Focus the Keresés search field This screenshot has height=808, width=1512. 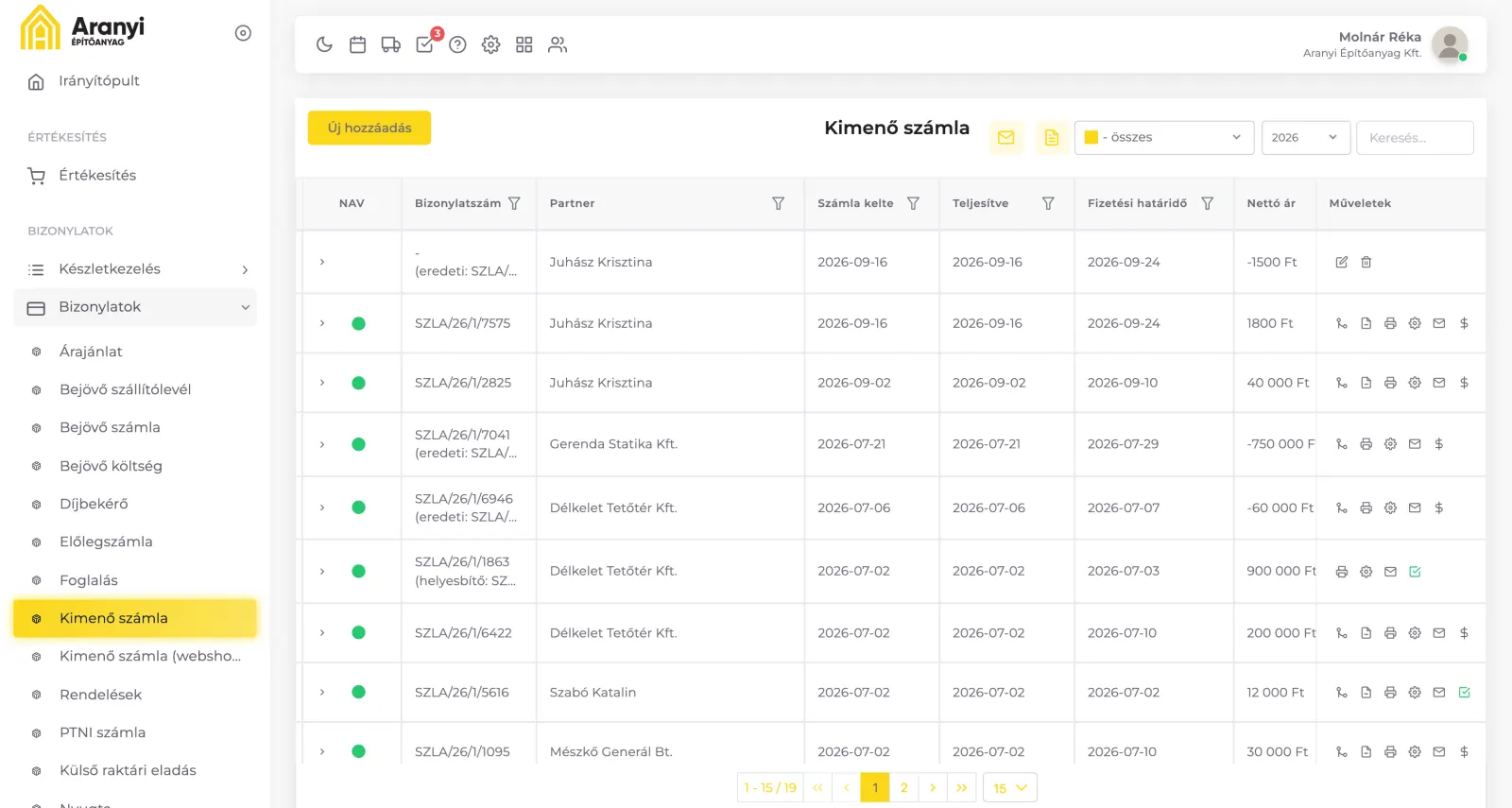click(x=1415, y=138)
